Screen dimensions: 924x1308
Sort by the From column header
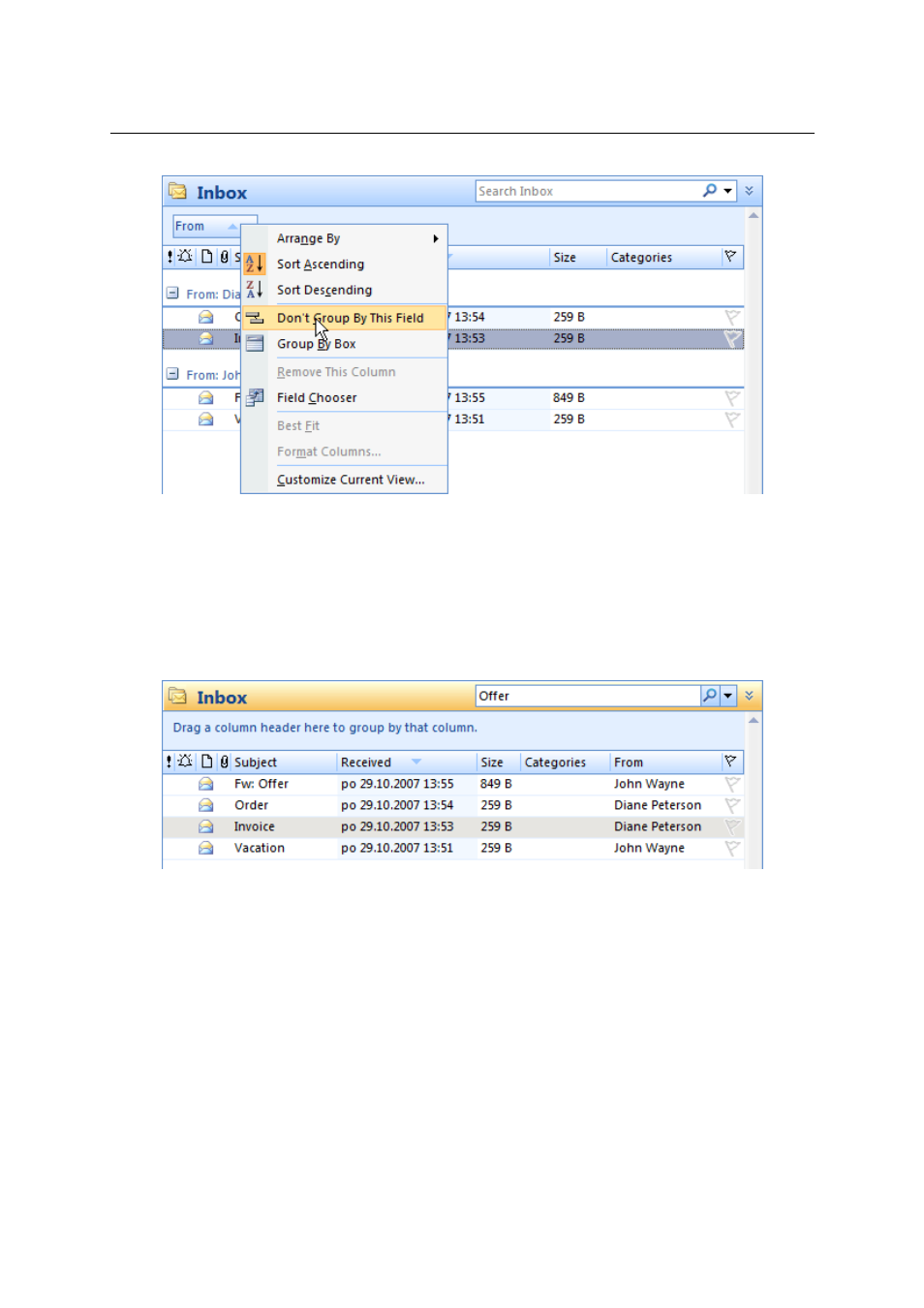pyautogui.click(x=665, y=763)
